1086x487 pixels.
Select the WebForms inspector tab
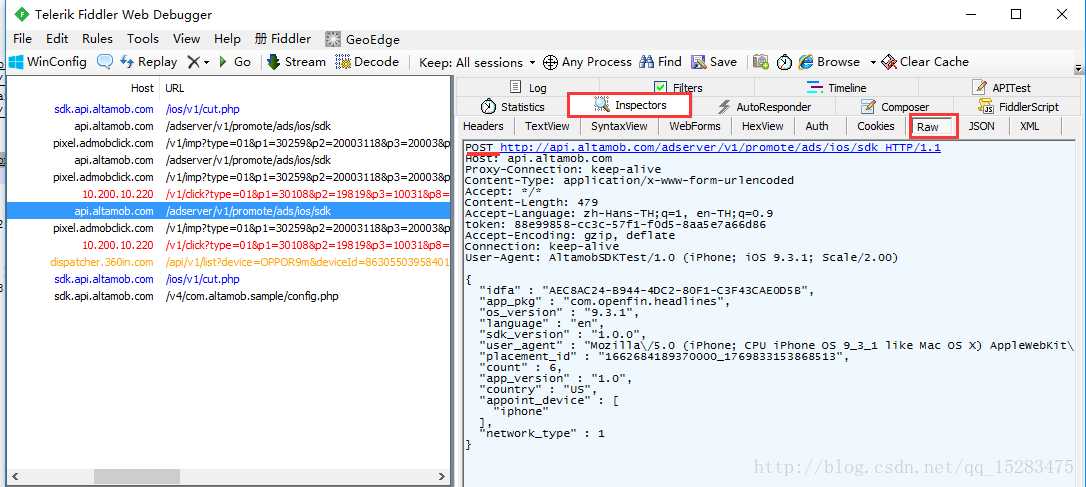pyautogui.click(x=695, y=126)
